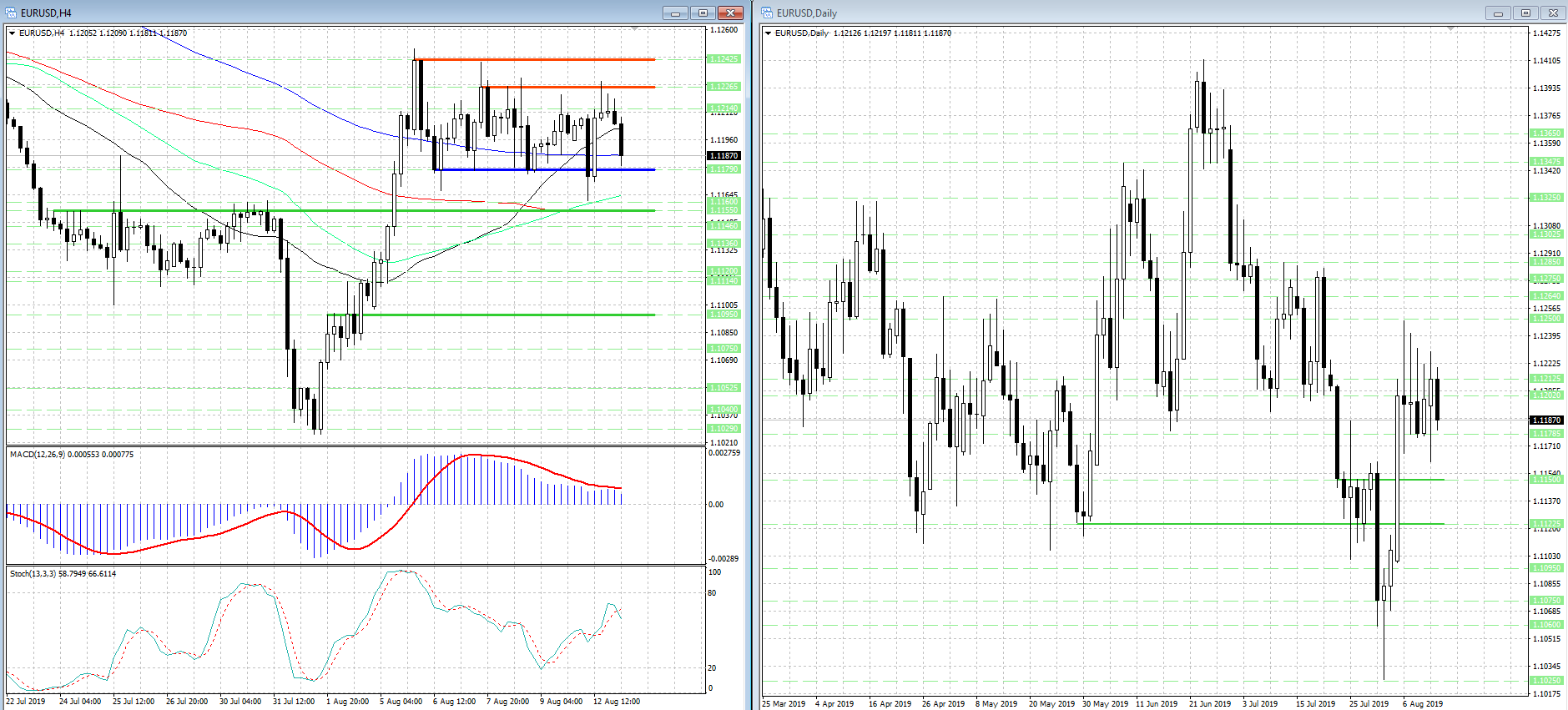Close the EURUSD,Daily chart window
Screen dimensions: 1568x710
click(1553, 13)
